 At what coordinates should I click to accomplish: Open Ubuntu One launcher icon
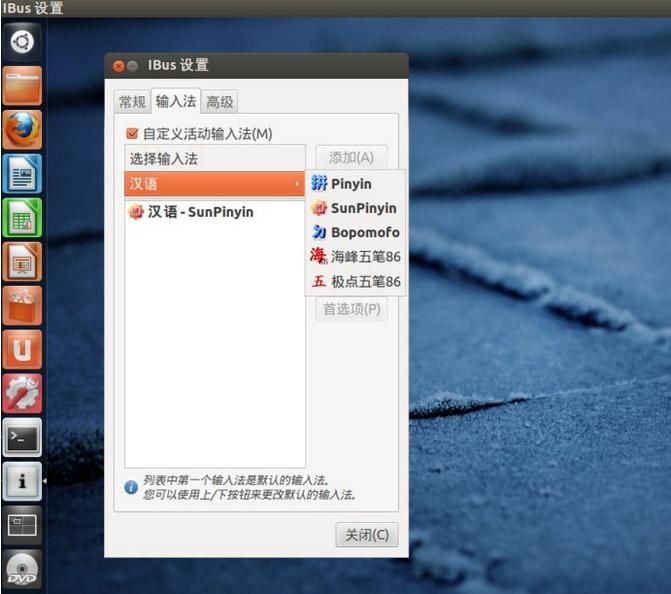[x=22, y=350]
